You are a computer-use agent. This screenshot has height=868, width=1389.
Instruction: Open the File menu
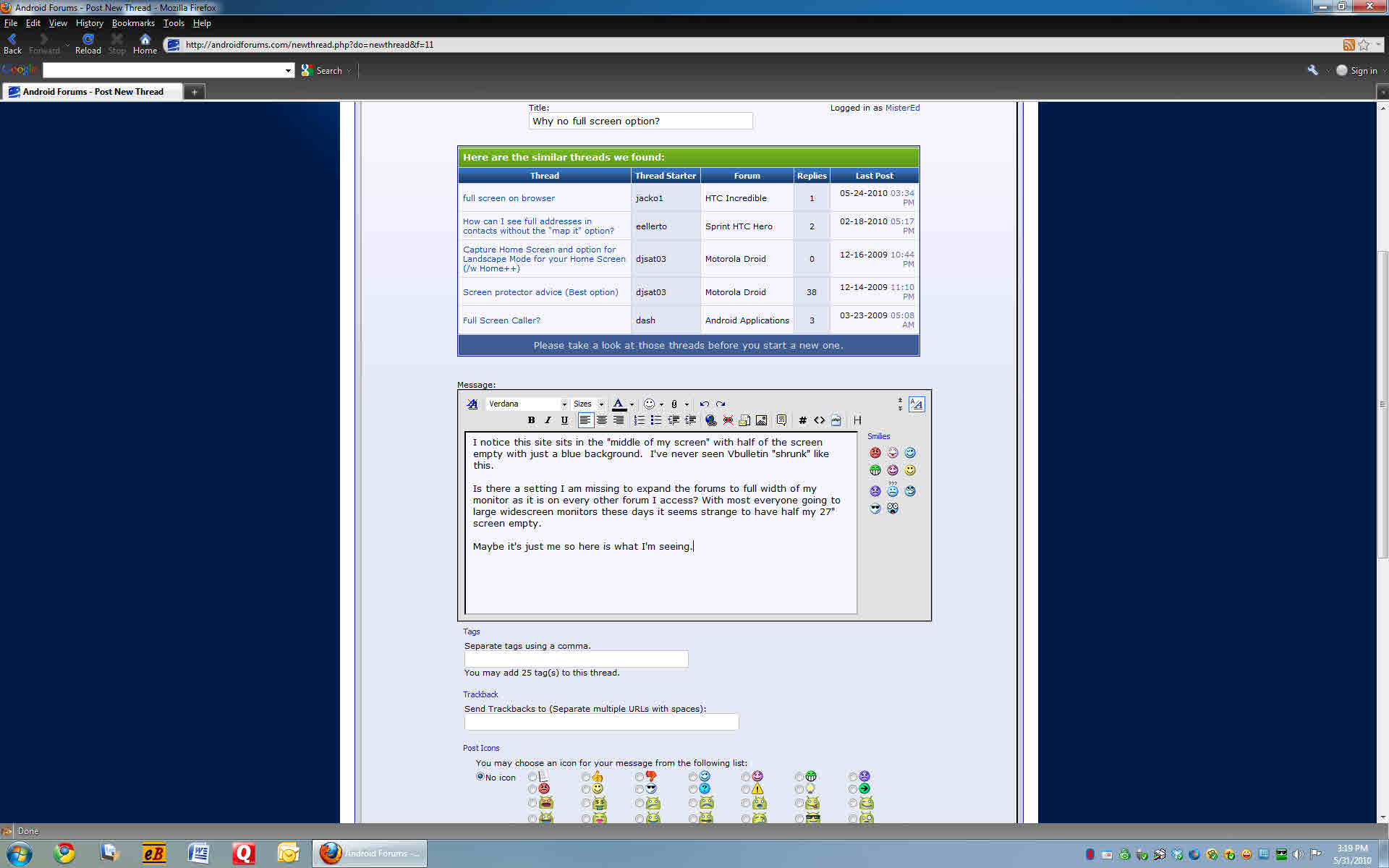pyautogui.click(x=10, y=23)
